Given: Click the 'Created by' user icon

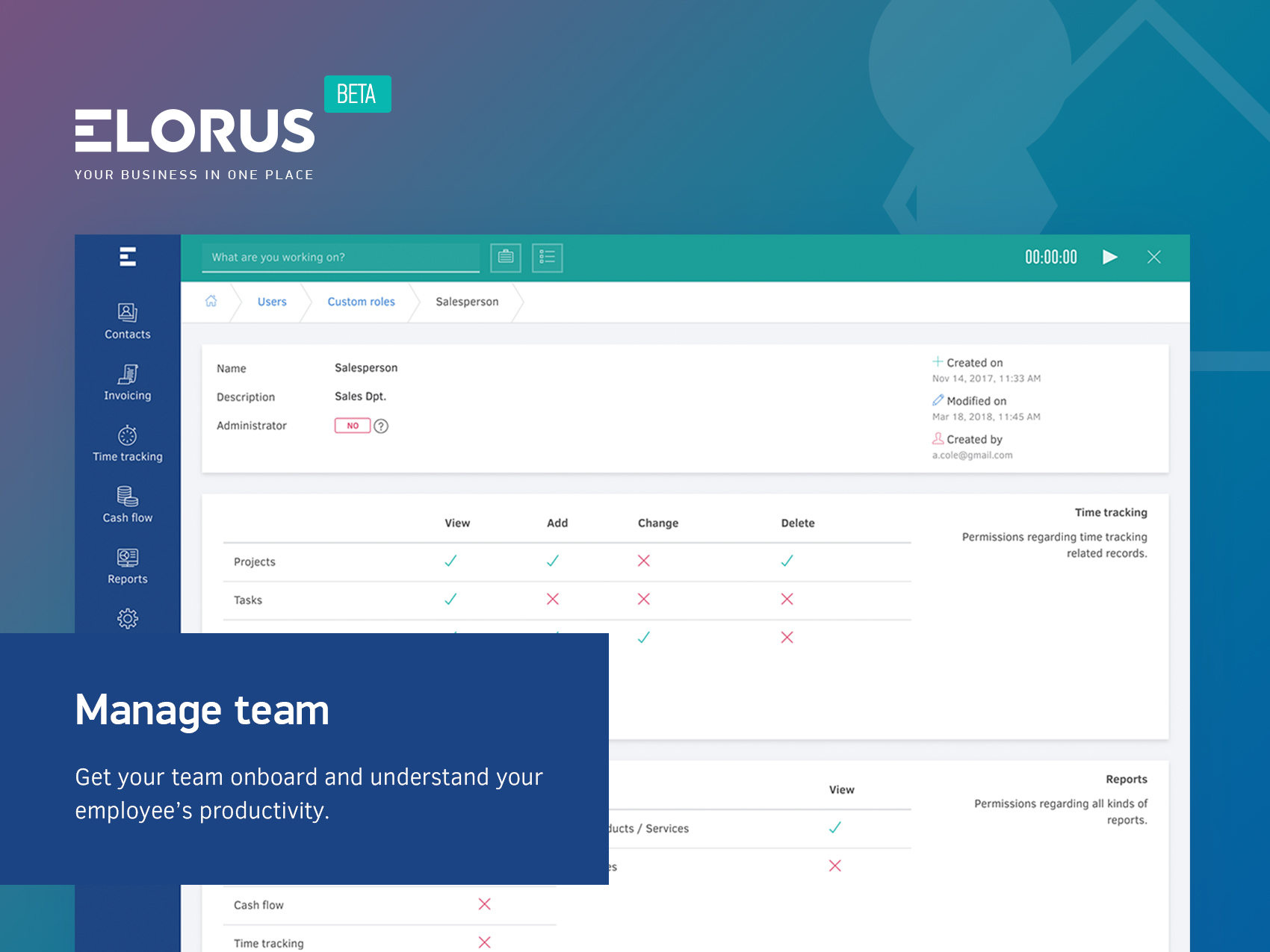Looking at the screenshot, I should [x=938, y=438].
